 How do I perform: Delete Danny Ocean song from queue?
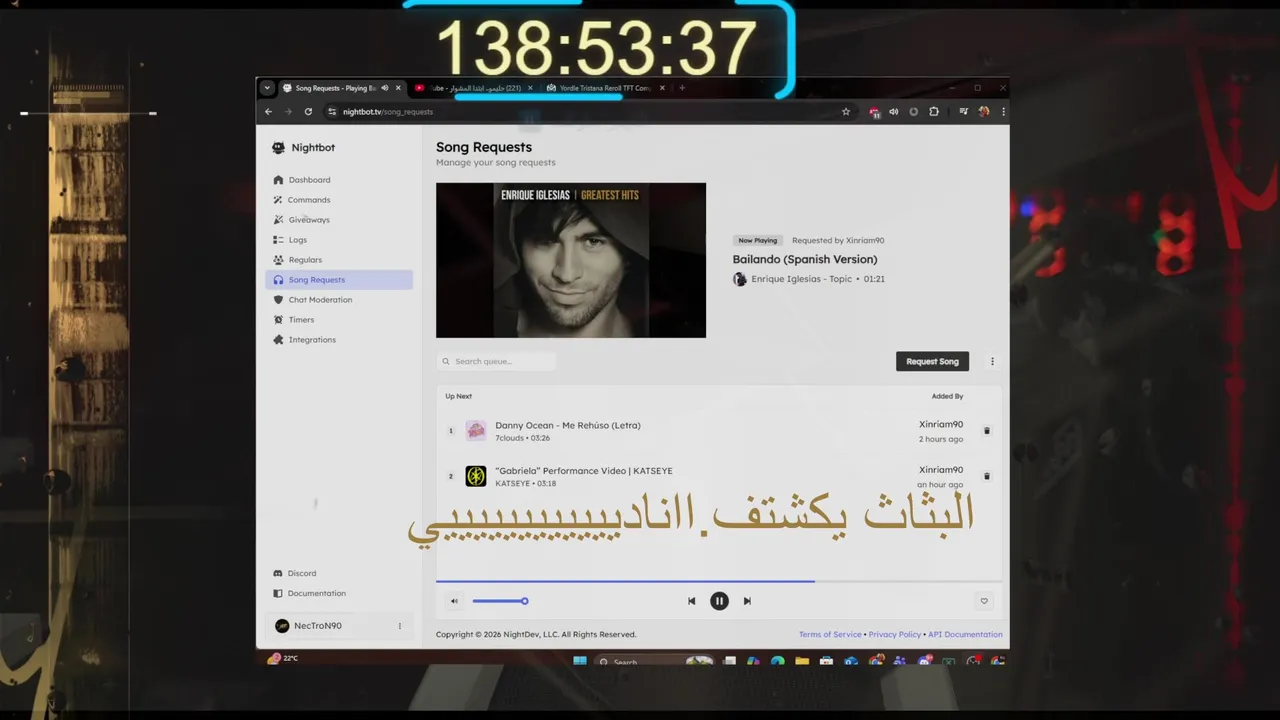click(x=986, y=431)
